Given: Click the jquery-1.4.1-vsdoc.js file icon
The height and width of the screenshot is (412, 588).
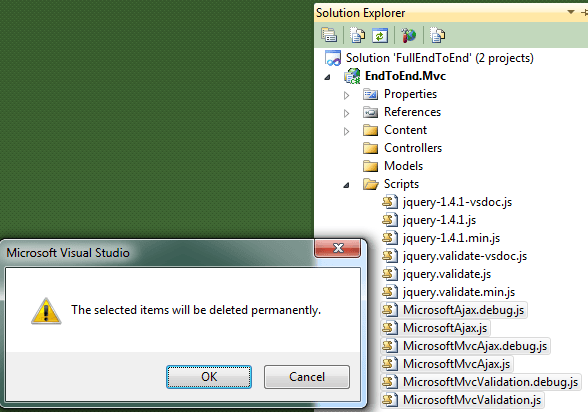Looking at the screenshot, I should coord(390,202).
